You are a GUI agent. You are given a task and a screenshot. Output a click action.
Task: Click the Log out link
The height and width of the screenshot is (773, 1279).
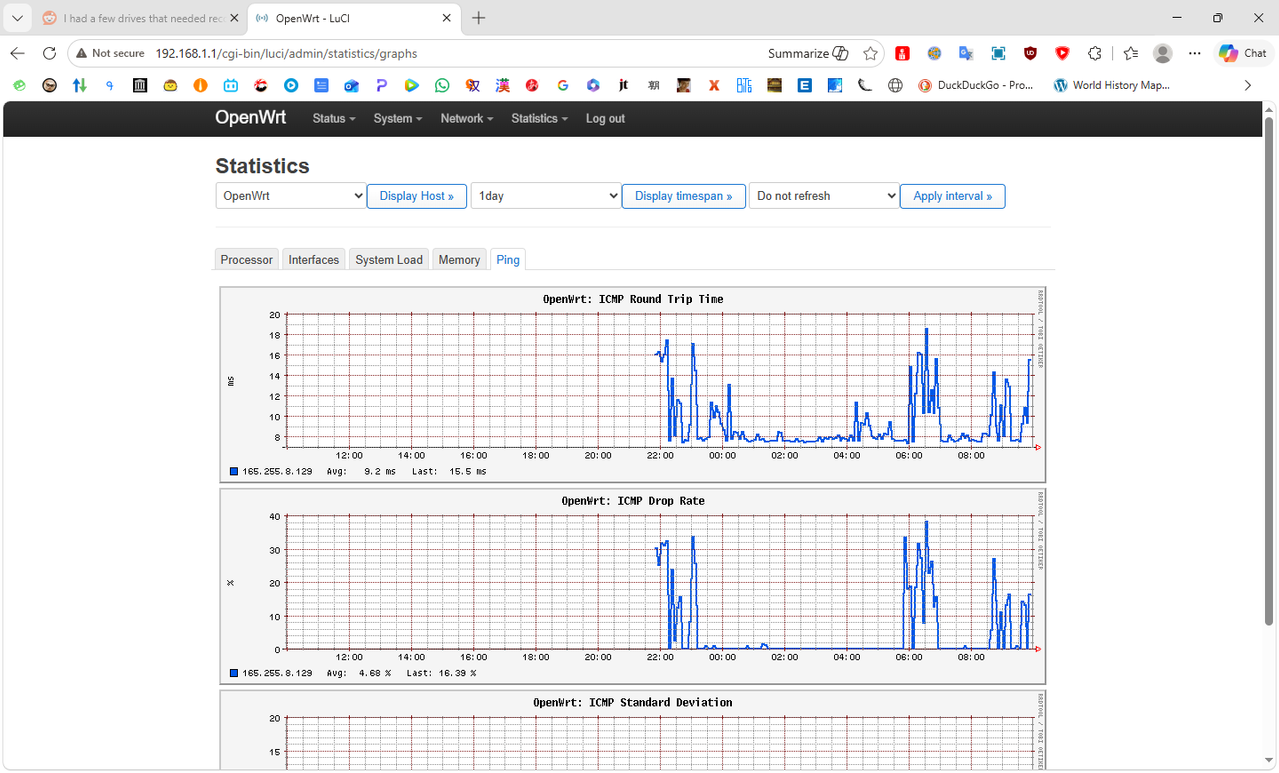605,118
